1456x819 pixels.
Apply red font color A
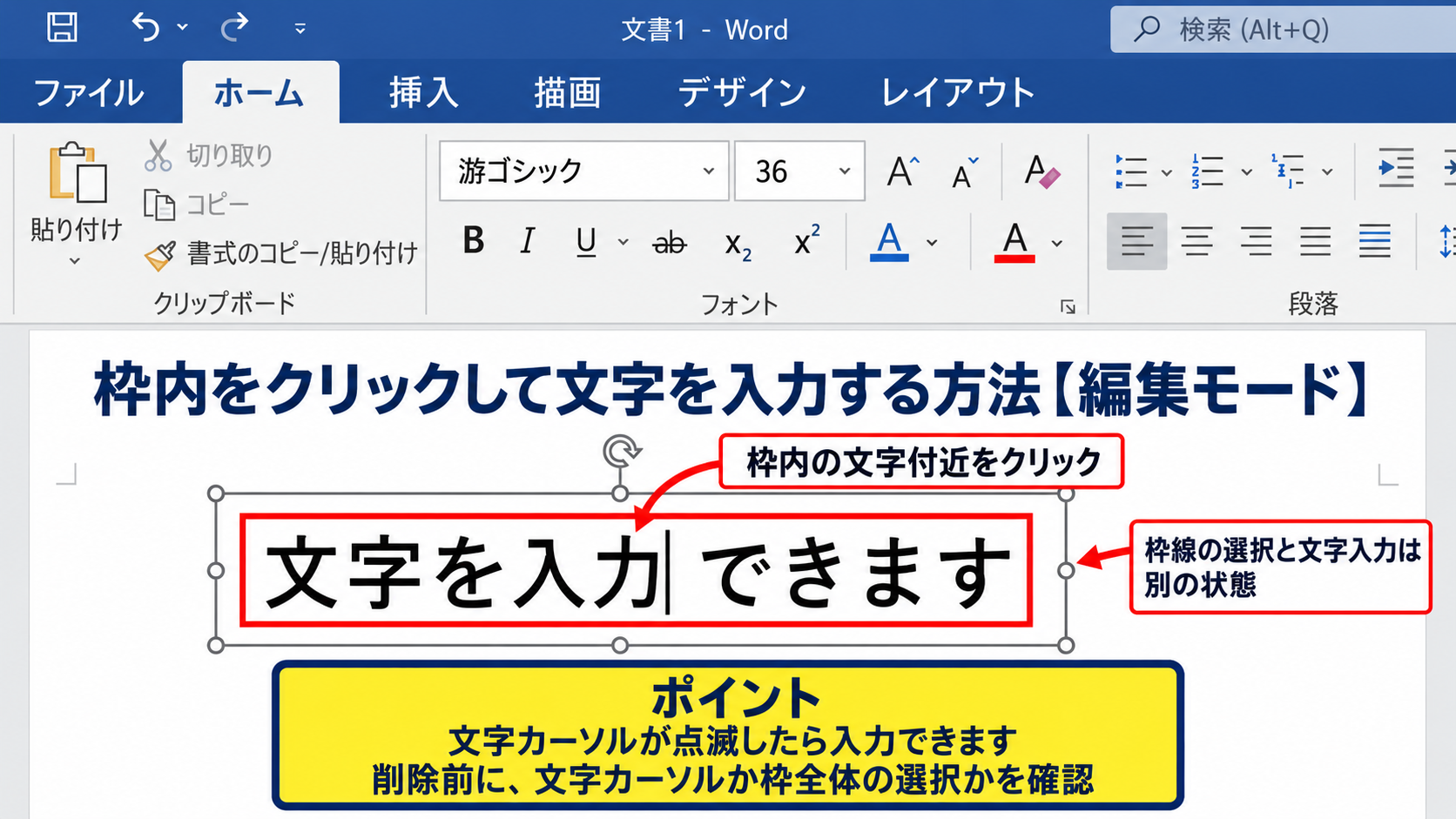click(1014, 242)
